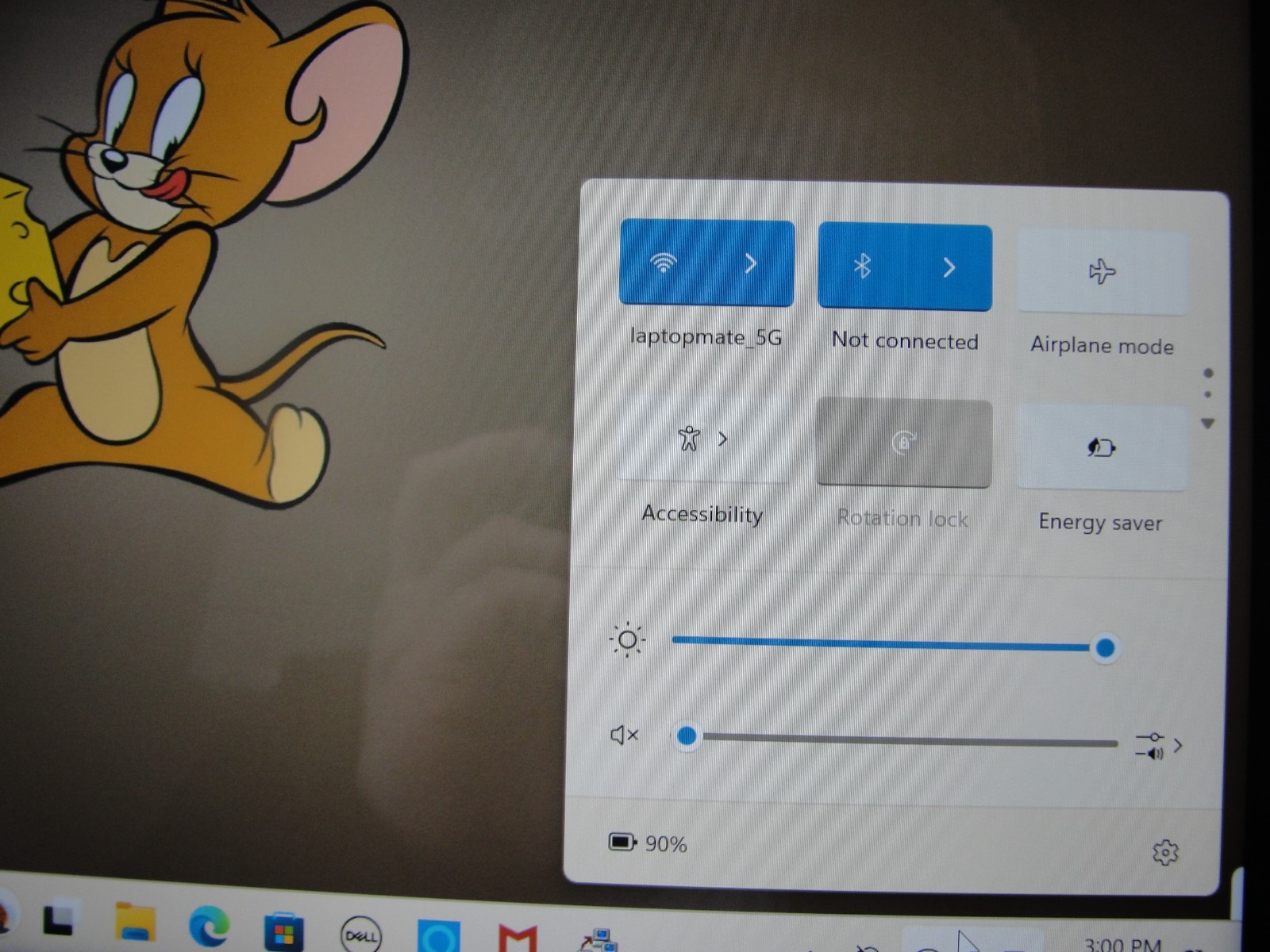
Task: Open Cortana from the taskbar
Action: point(438,937)
